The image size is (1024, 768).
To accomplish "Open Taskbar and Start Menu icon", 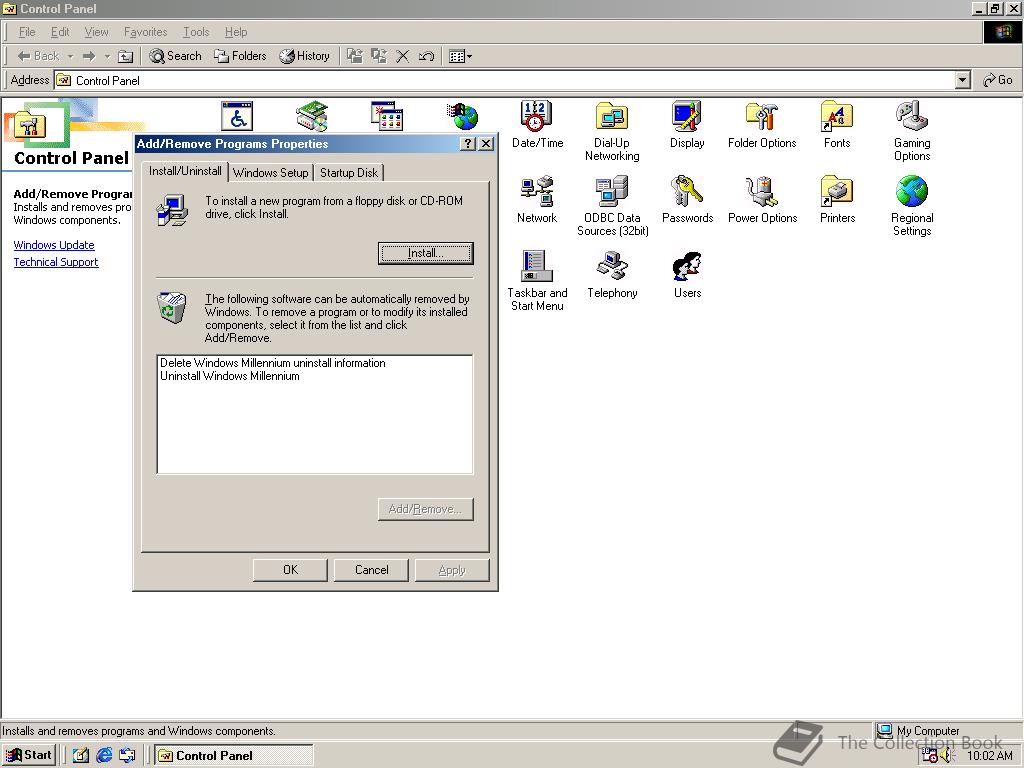I will (537, 281).
